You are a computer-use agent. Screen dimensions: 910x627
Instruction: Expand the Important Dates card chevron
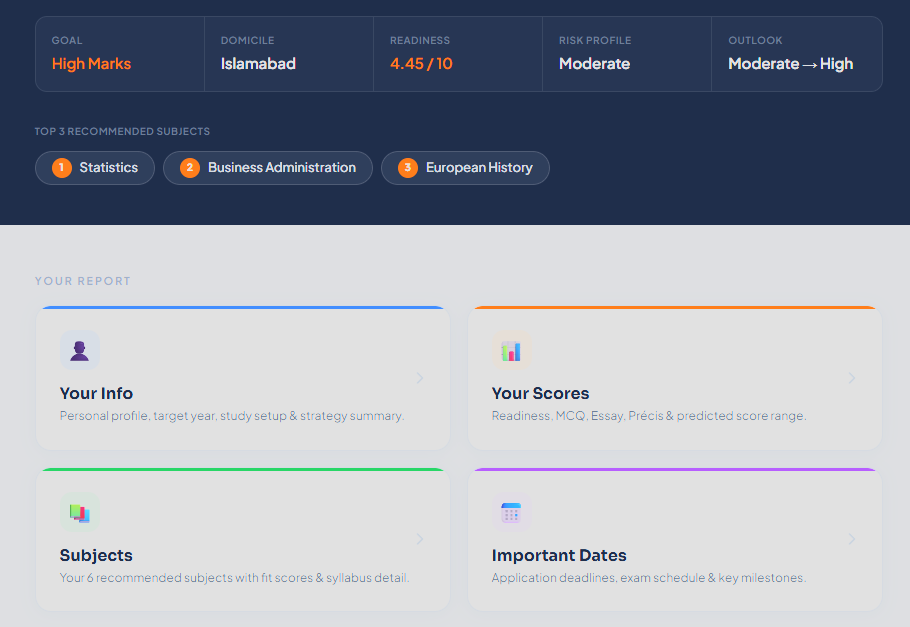tap(851, 539)
